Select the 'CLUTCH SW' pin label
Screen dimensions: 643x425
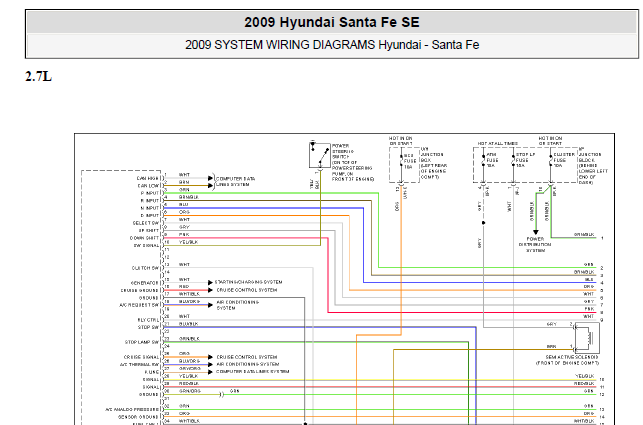(145, 268)
